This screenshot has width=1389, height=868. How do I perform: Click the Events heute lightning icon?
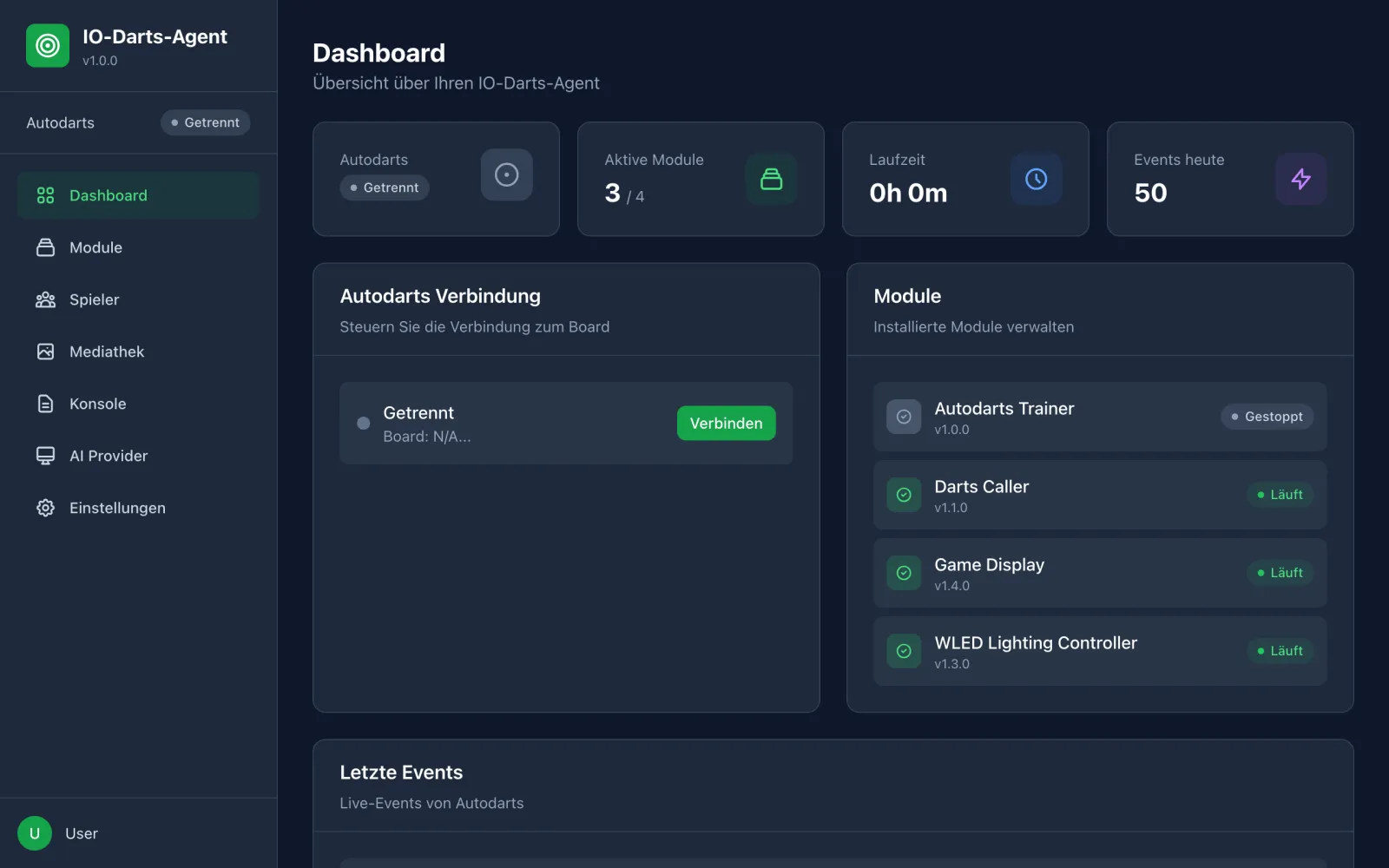click(x=1301, y=179)
